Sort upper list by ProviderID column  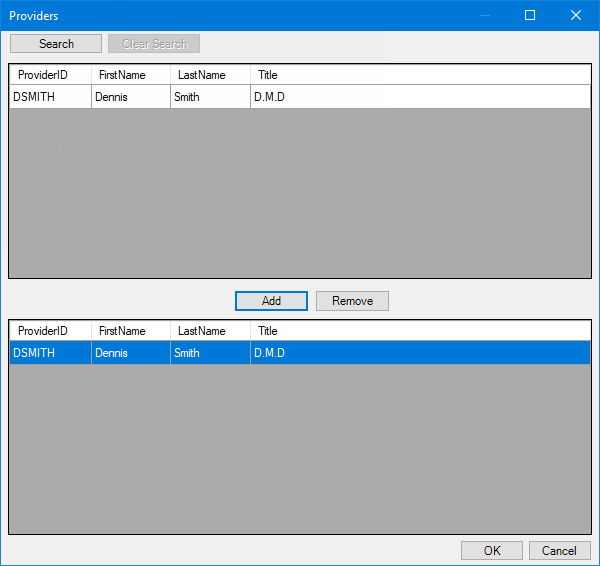[x=51, y=75]
